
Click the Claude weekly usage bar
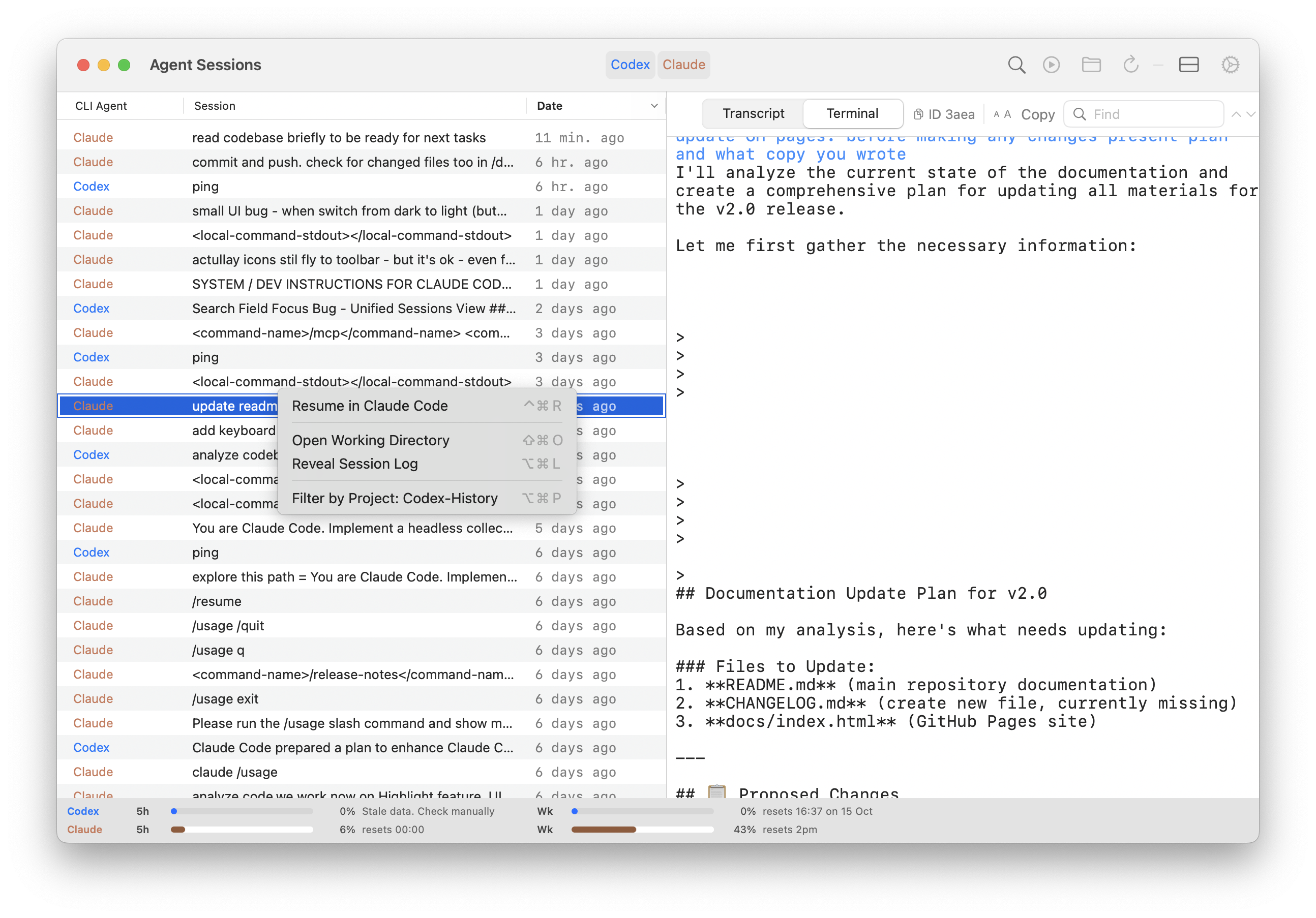point(642,829)
